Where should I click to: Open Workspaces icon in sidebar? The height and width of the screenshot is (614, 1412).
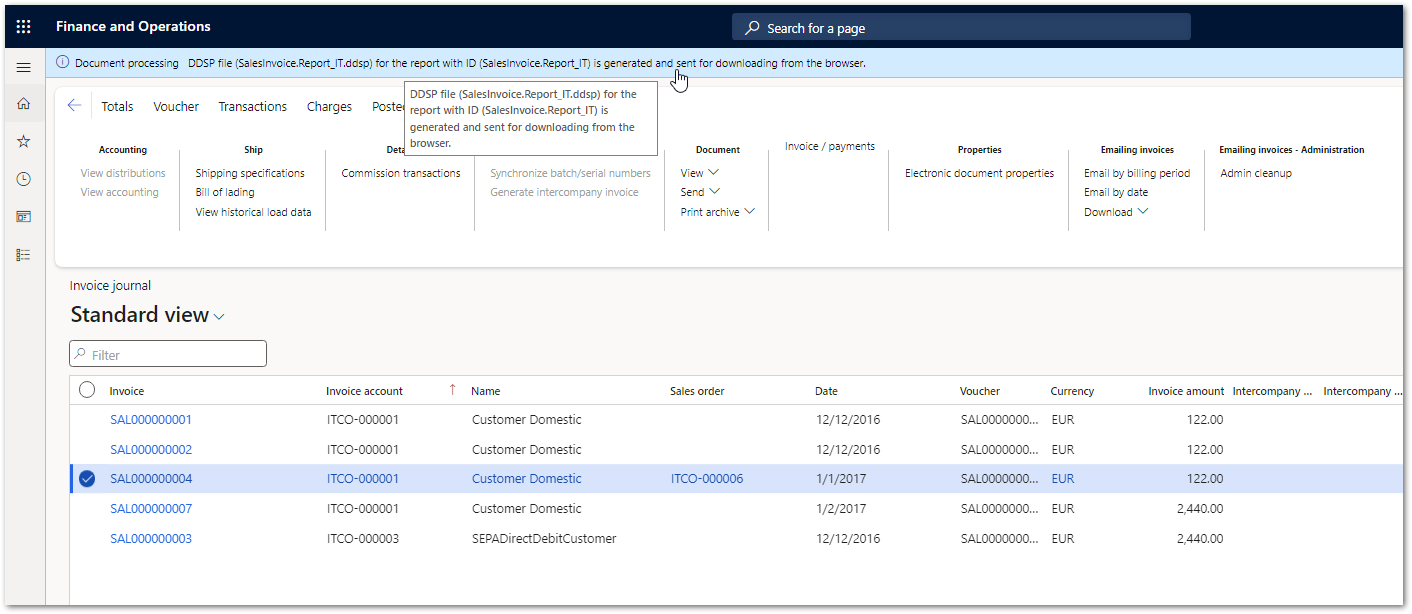24,217
